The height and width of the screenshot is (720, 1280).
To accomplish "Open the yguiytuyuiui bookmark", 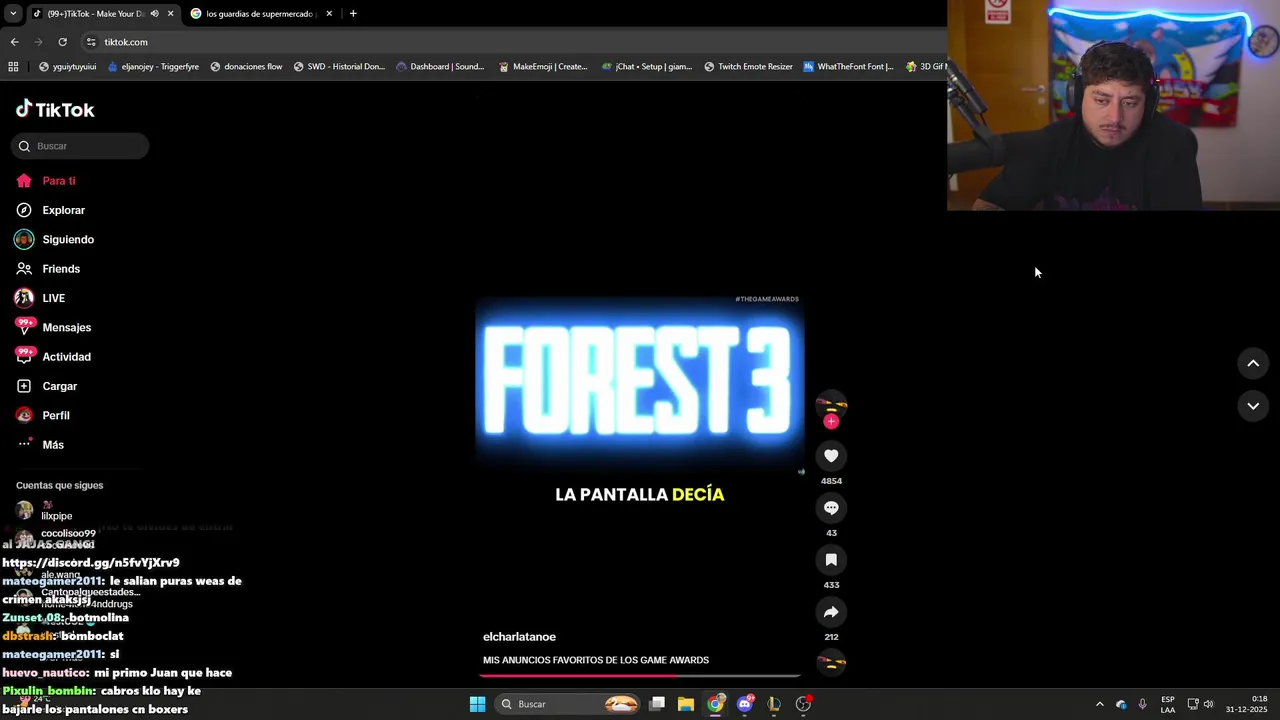I will pos(67,67).
